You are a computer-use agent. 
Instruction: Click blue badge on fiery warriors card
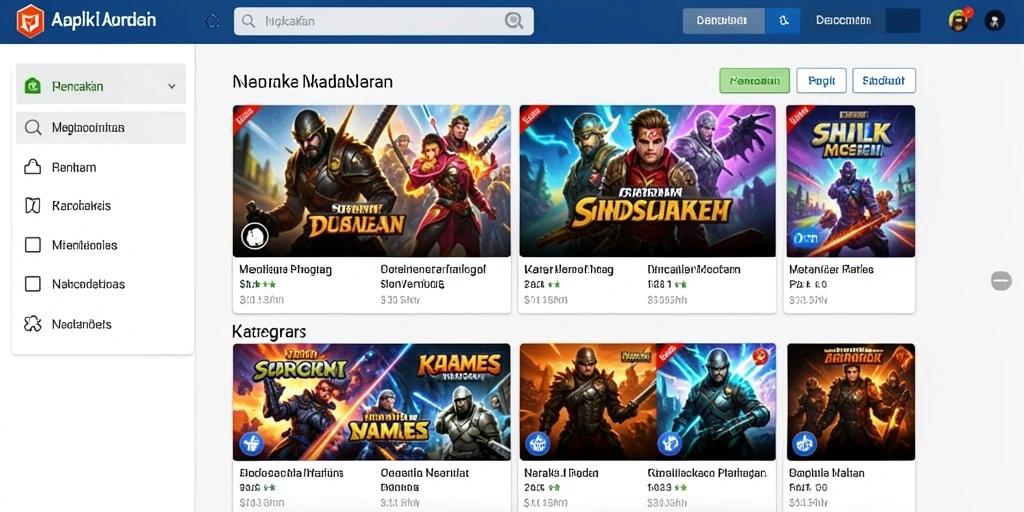tap(804, 443)
